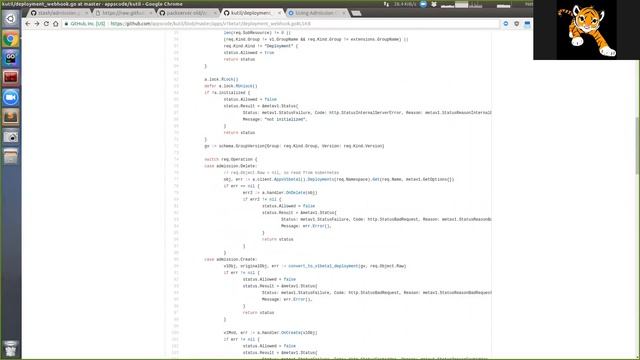Click the 'gv := schema.GroupVersion' line
This screenshot has width=640, height=360.
click(294, 146)
